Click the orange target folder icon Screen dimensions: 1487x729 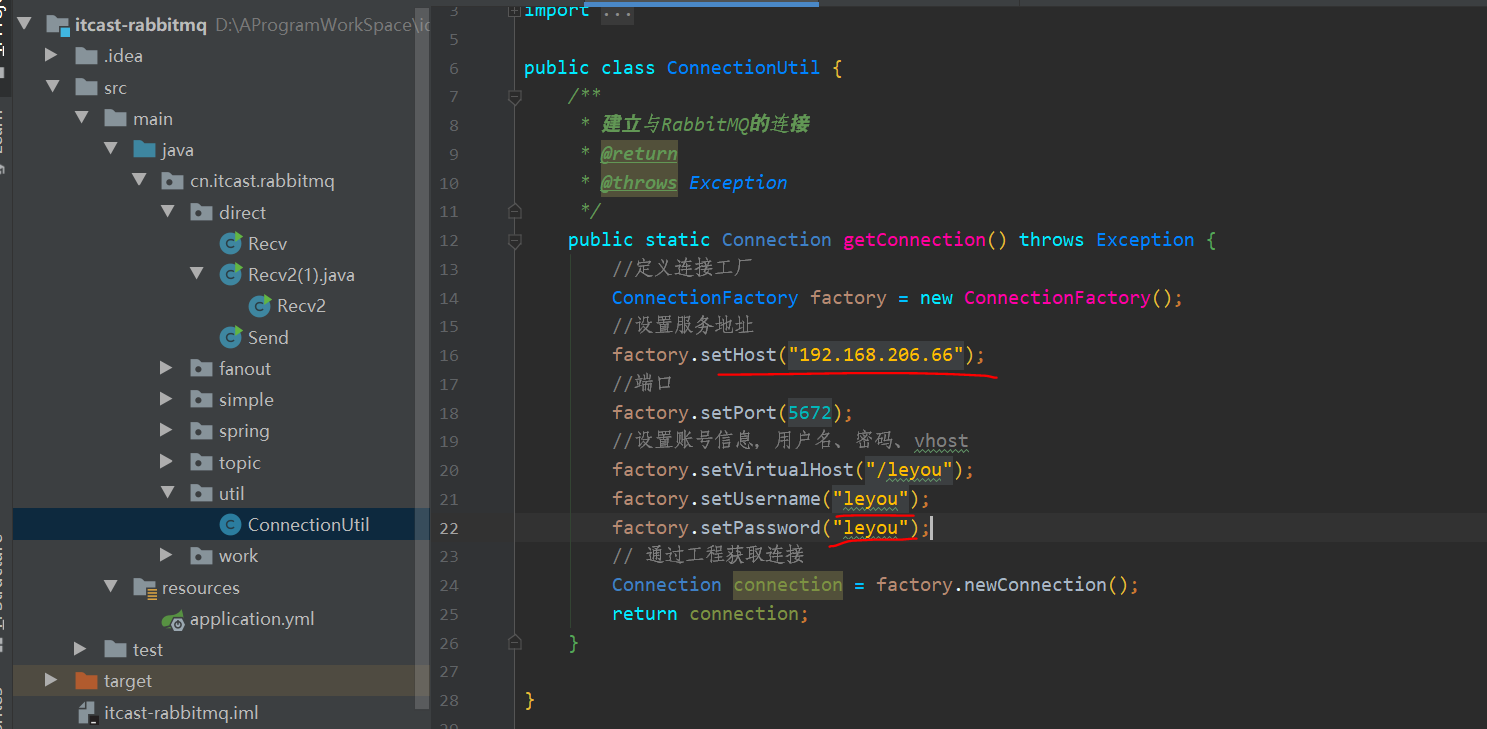[x=87, y=680]
